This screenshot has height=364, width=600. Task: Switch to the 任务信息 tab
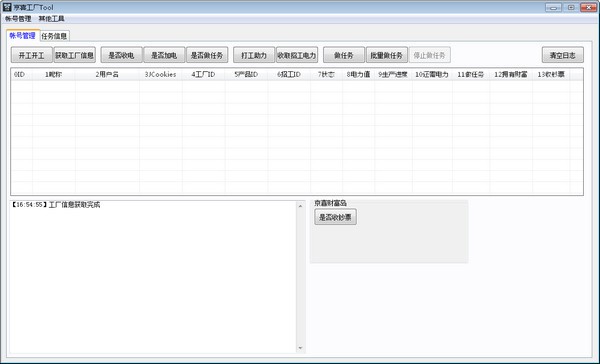(x=54, y=36)
